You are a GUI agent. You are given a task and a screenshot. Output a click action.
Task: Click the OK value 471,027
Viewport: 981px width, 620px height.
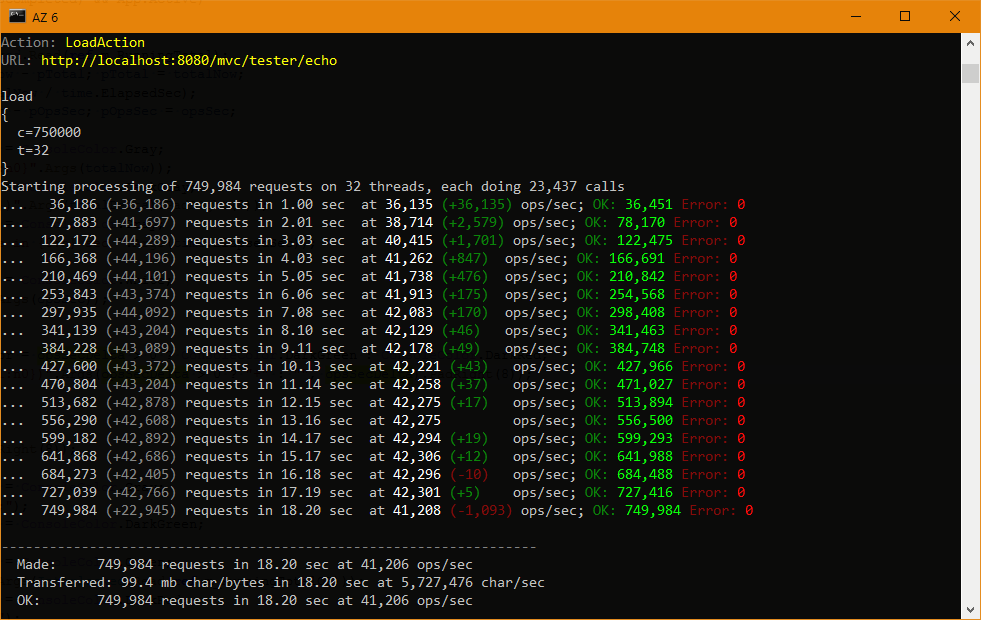[x=644, y=385]
